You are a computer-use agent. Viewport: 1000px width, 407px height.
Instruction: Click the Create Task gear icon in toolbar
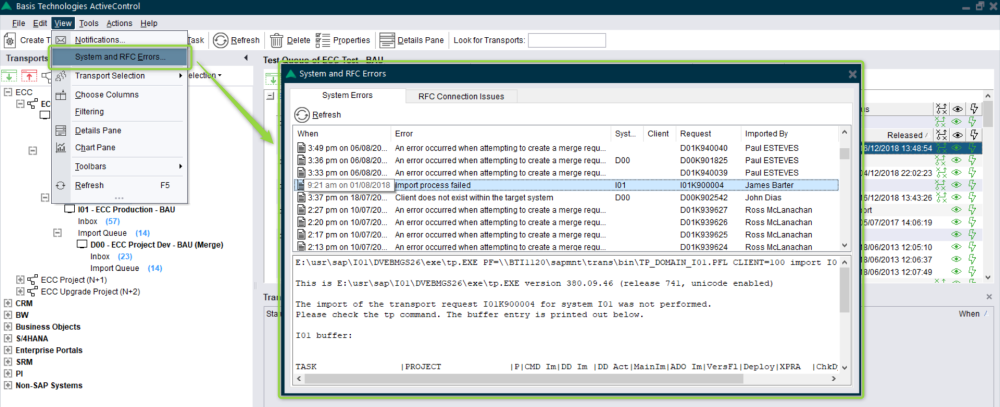coord(10,40)
